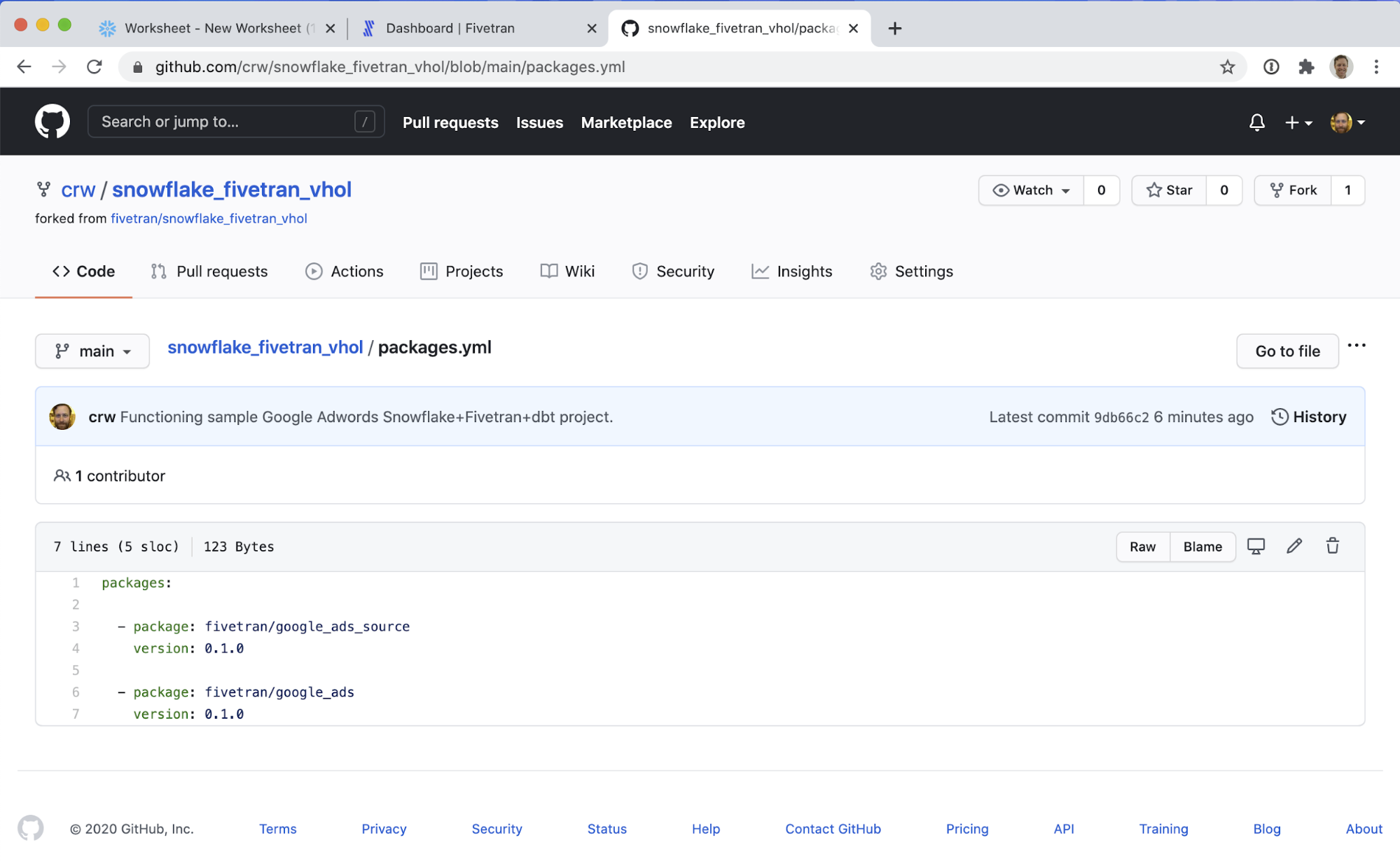Switch to Dashboard | Fivetran browser tab

[450, 28]
